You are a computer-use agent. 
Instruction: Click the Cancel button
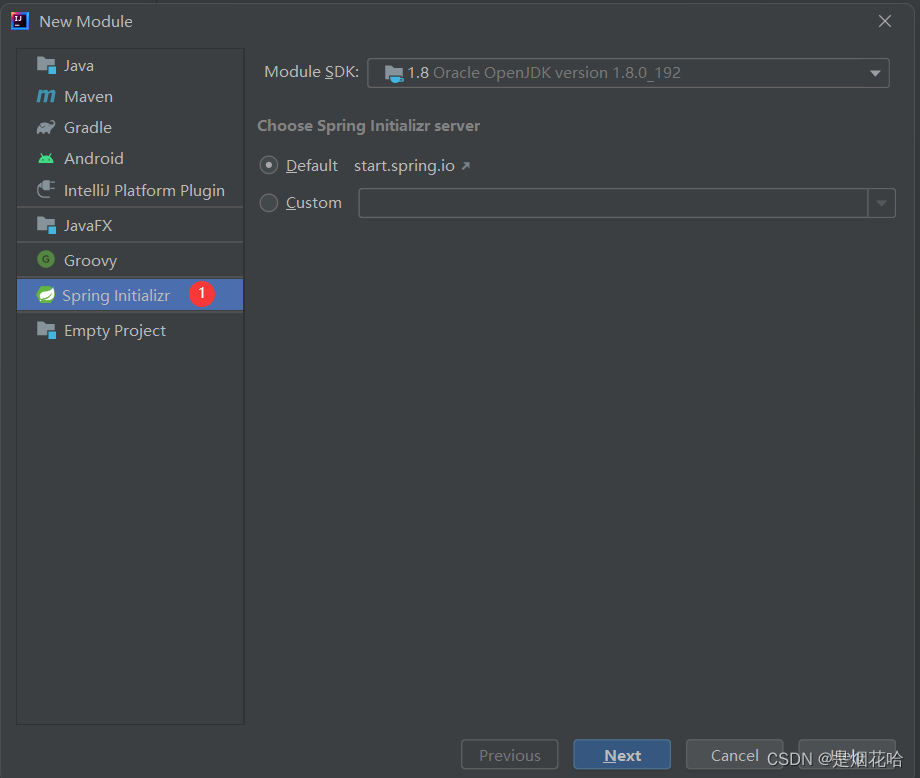coord(735,755)
